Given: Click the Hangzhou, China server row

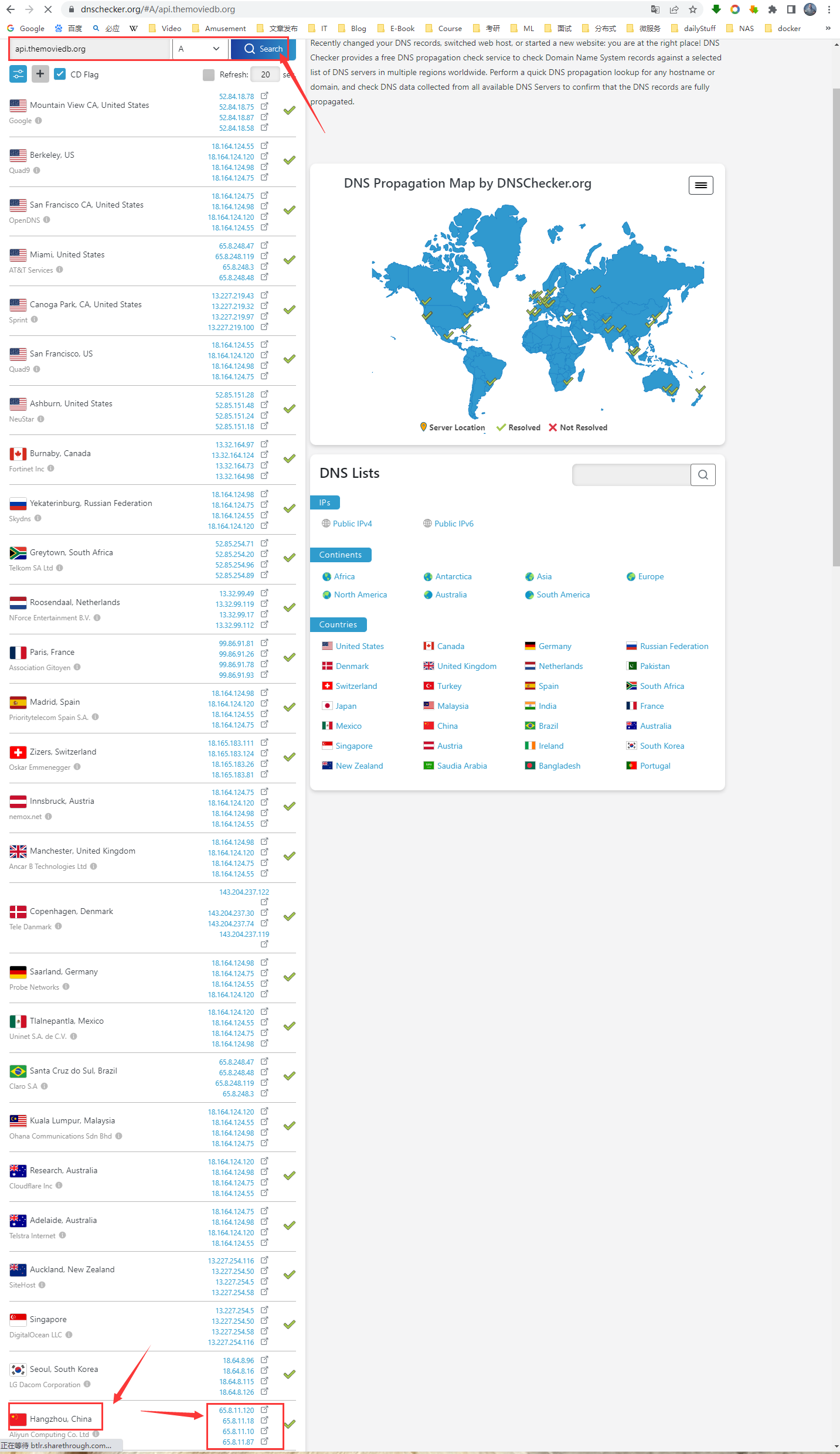Looking at the screenshot, I should 152,1425.
